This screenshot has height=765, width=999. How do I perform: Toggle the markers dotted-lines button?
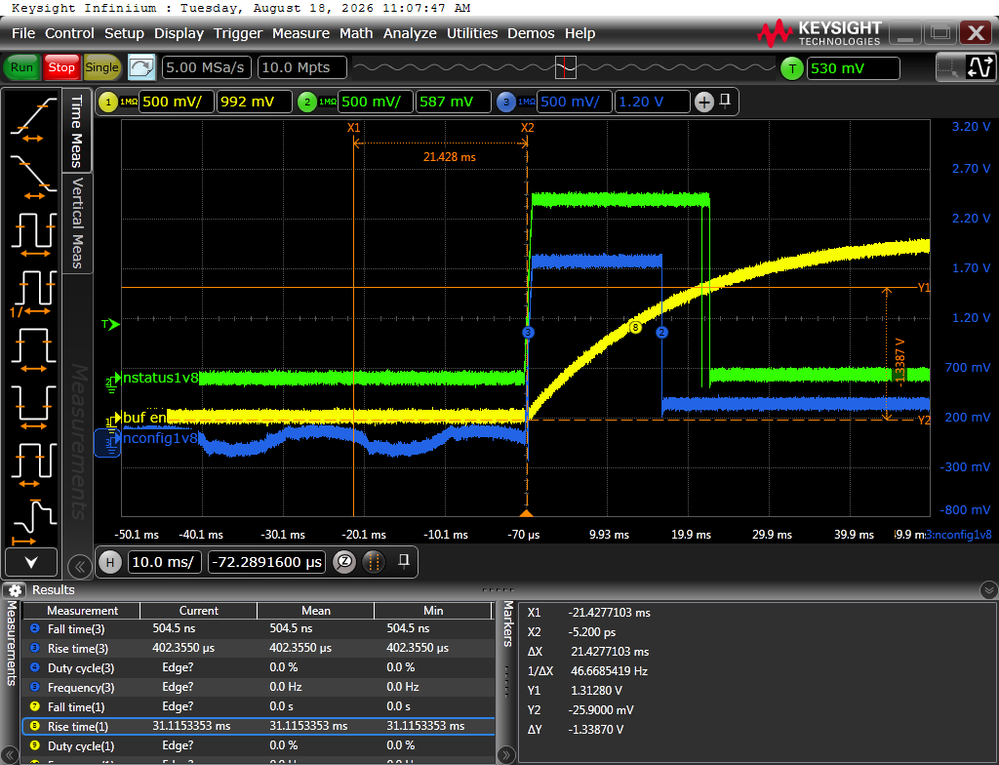click(x=374, y=562)
